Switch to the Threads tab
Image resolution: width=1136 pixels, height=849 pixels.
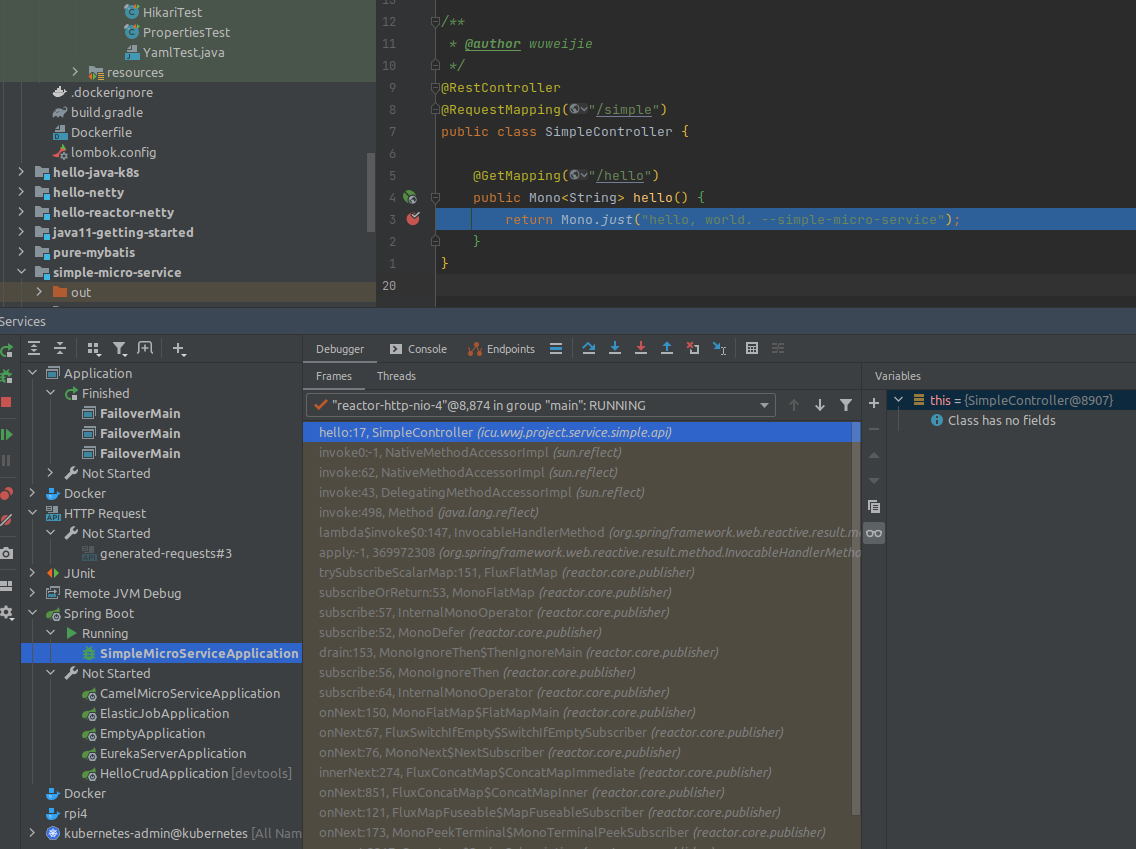coord(396,376)
